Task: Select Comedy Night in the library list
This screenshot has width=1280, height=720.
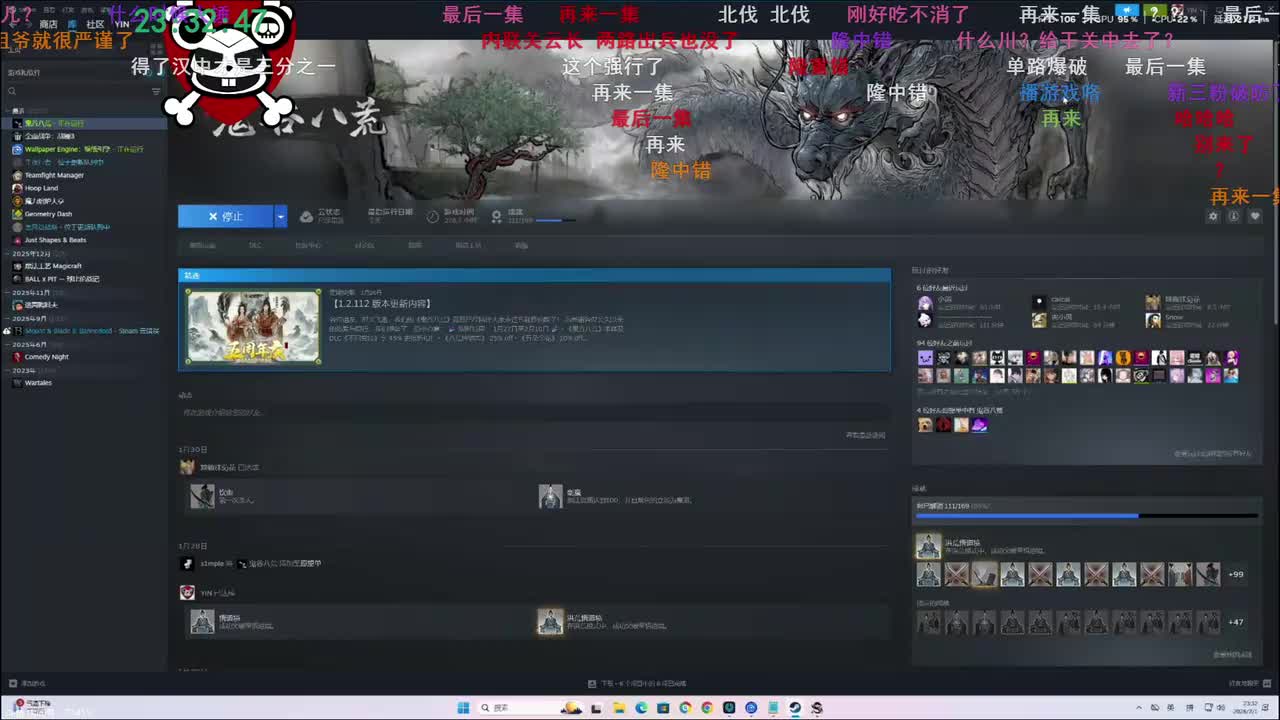Action: point(46,357)
